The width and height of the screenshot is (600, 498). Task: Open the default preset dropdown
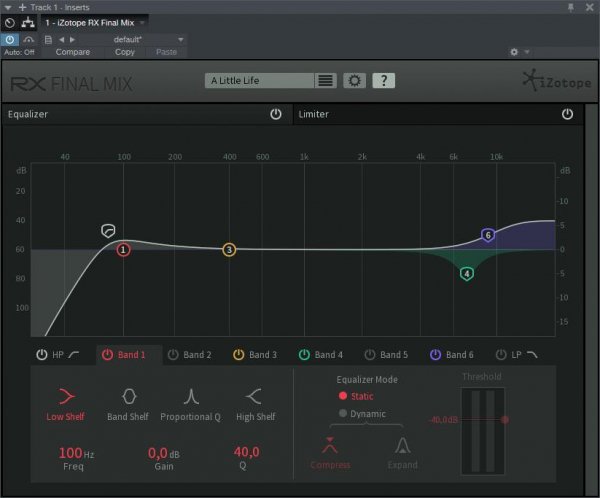(x=181, y=39)
